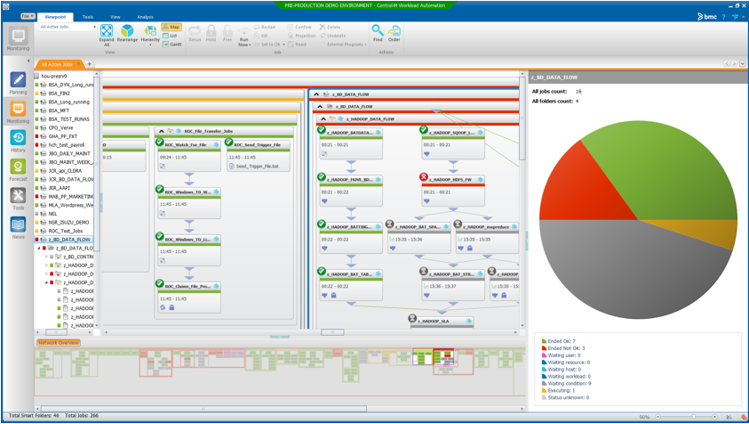This screenshot has height=424, width=749.
Task: Click the Rearrange icon in the ribbon
Action: pyautogui.click(x=128, y=34)
